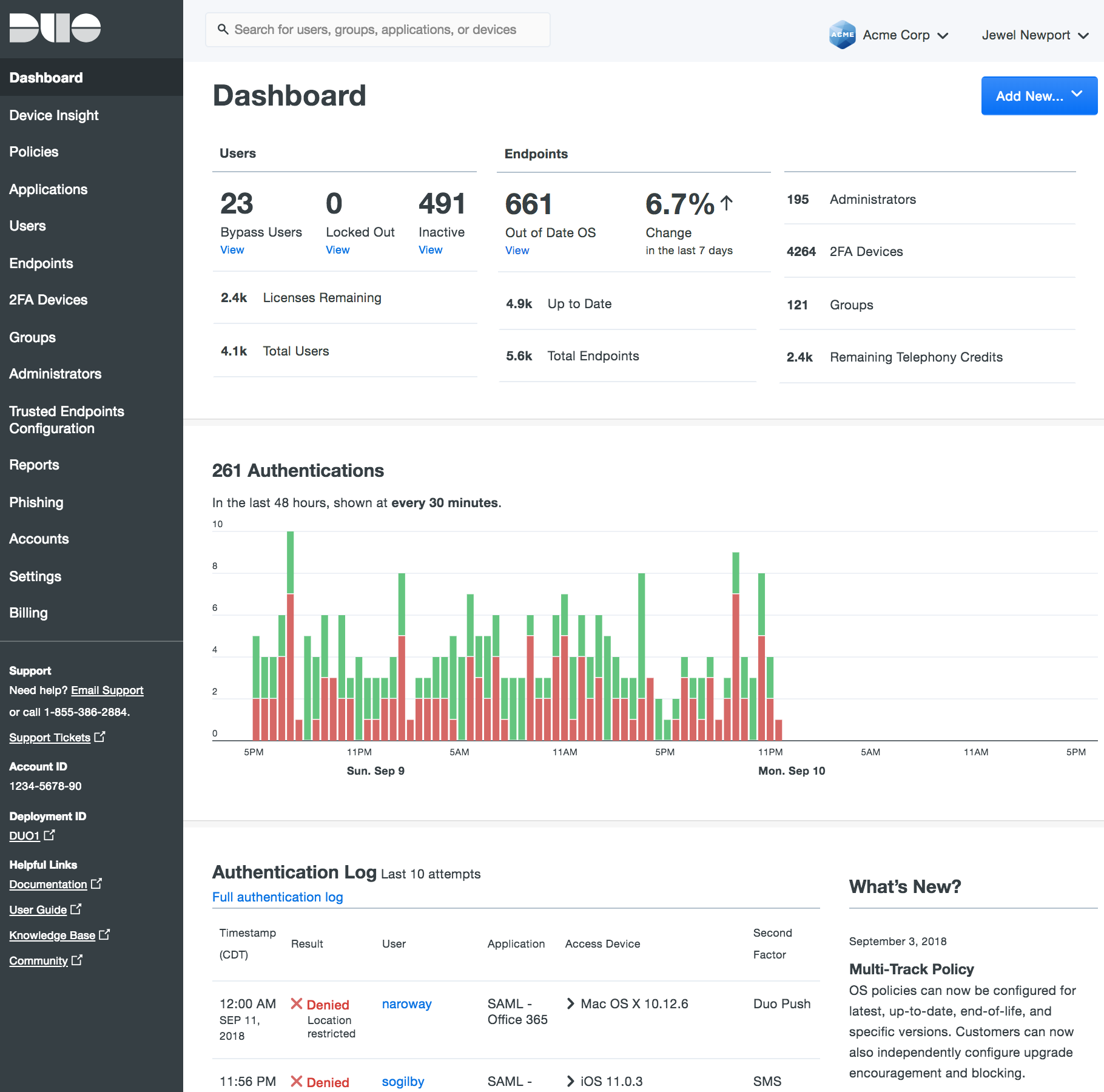Click the red X denied icon for naroway
The image size is (1104, 1092).
click(x=297, y=1004)
